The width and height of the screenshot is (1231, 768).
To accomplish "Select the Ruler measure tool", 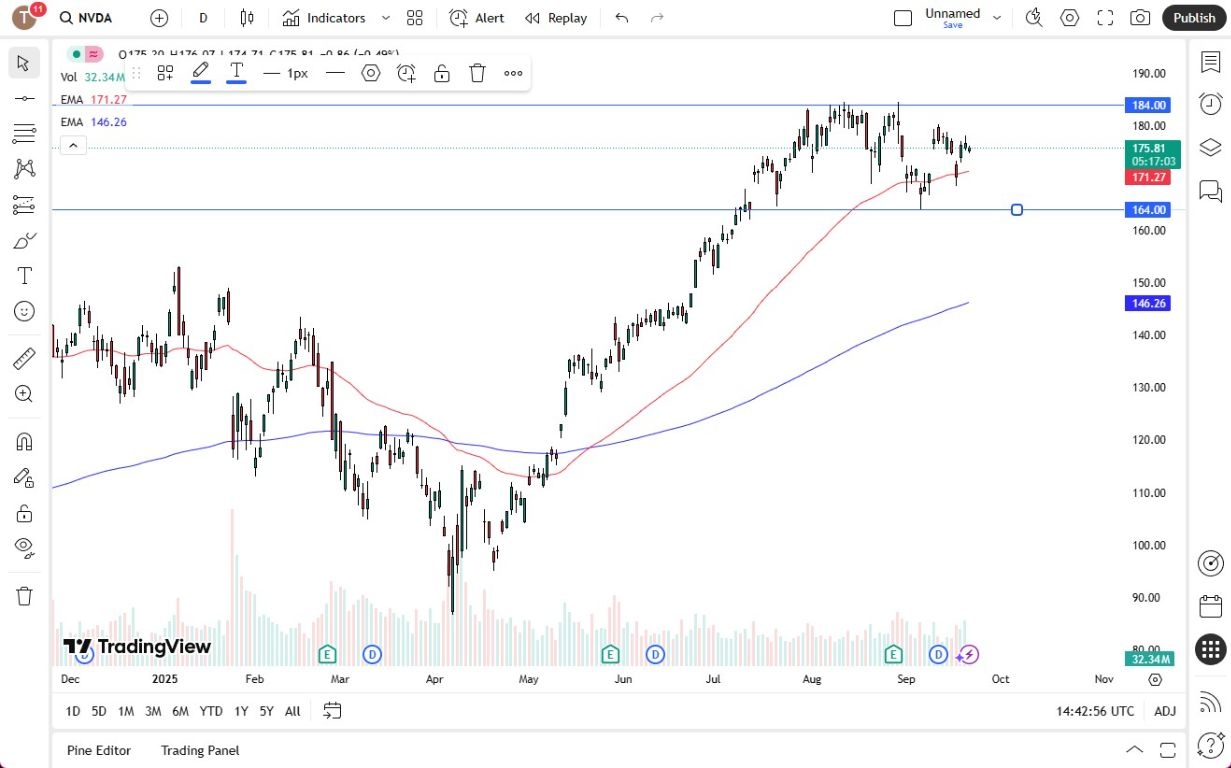I will 22,356.
